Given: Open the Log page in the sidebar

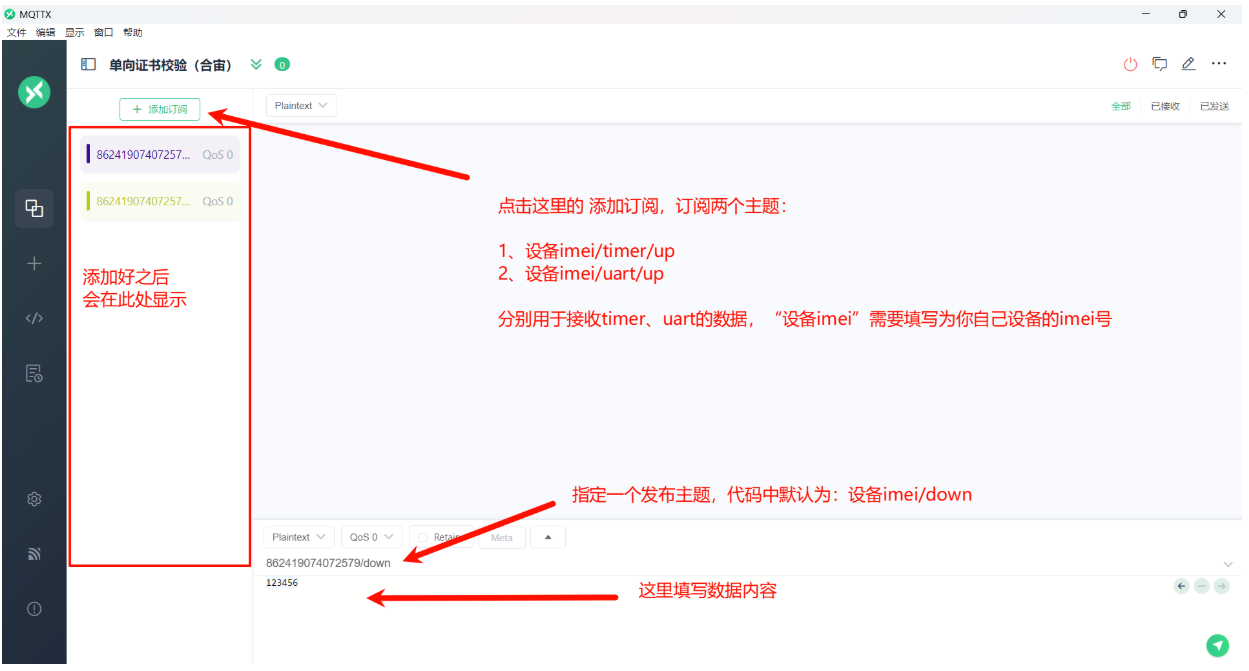Looking at the screenshot, I should pos(34,373).
